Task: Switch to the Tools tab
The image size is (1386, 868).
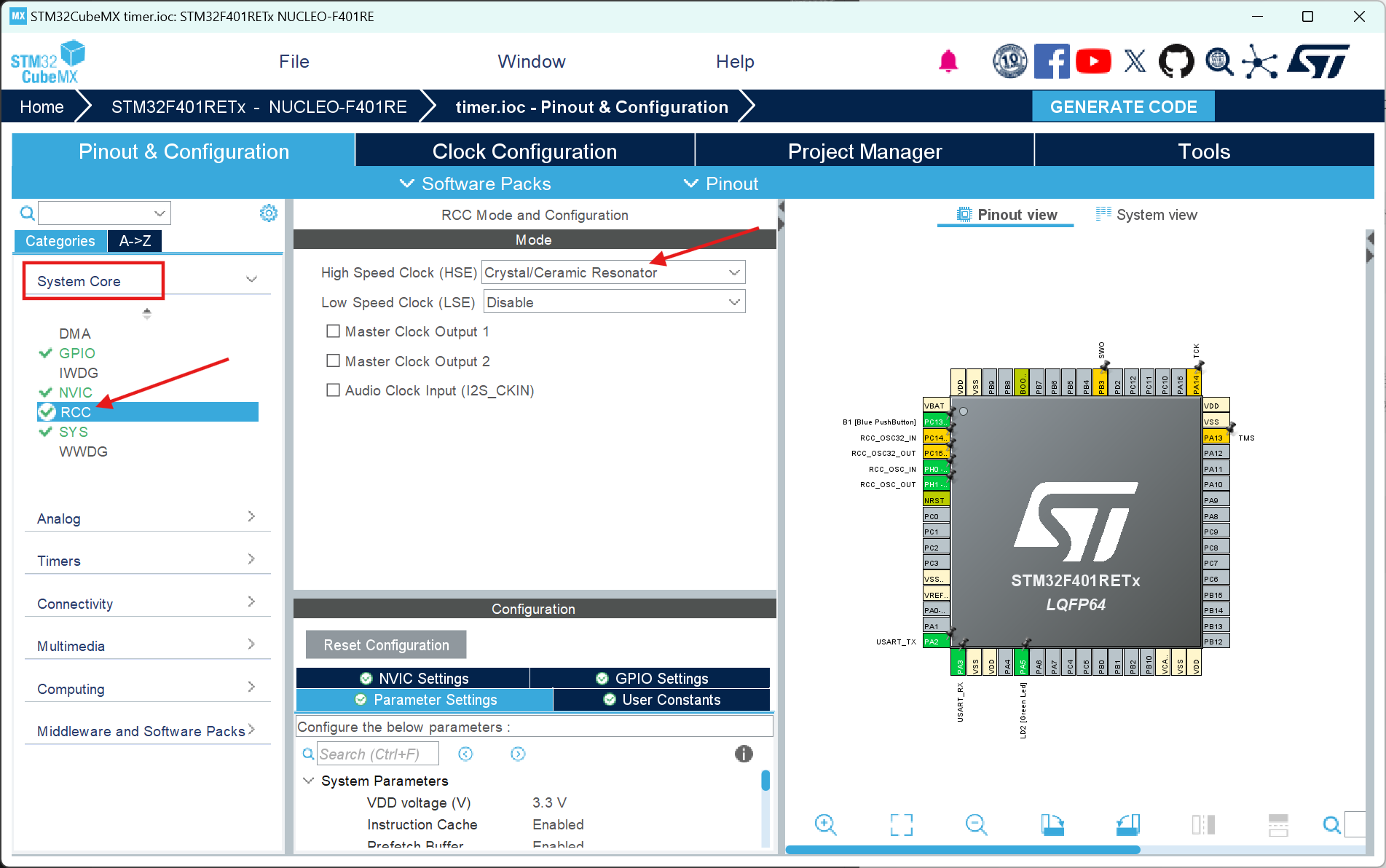Action: point(1205,151)
